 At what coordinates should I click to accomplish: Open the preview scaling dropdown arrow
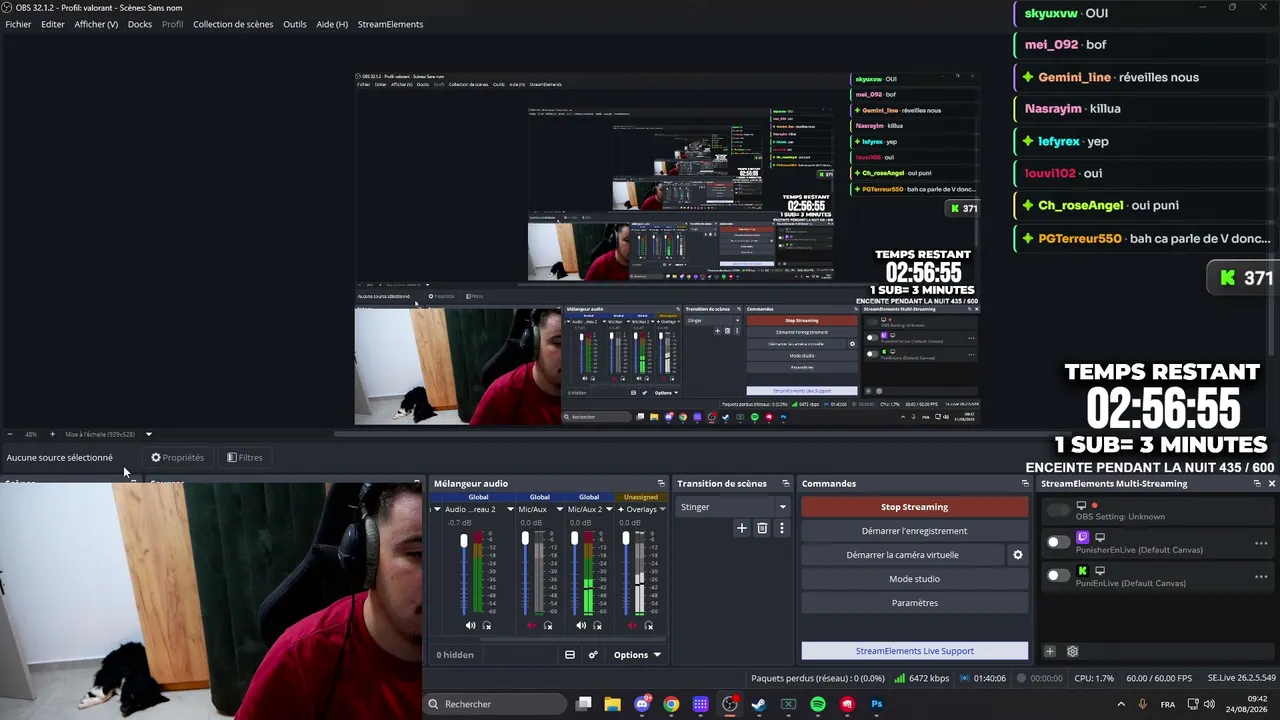click(x=149, y=434)
